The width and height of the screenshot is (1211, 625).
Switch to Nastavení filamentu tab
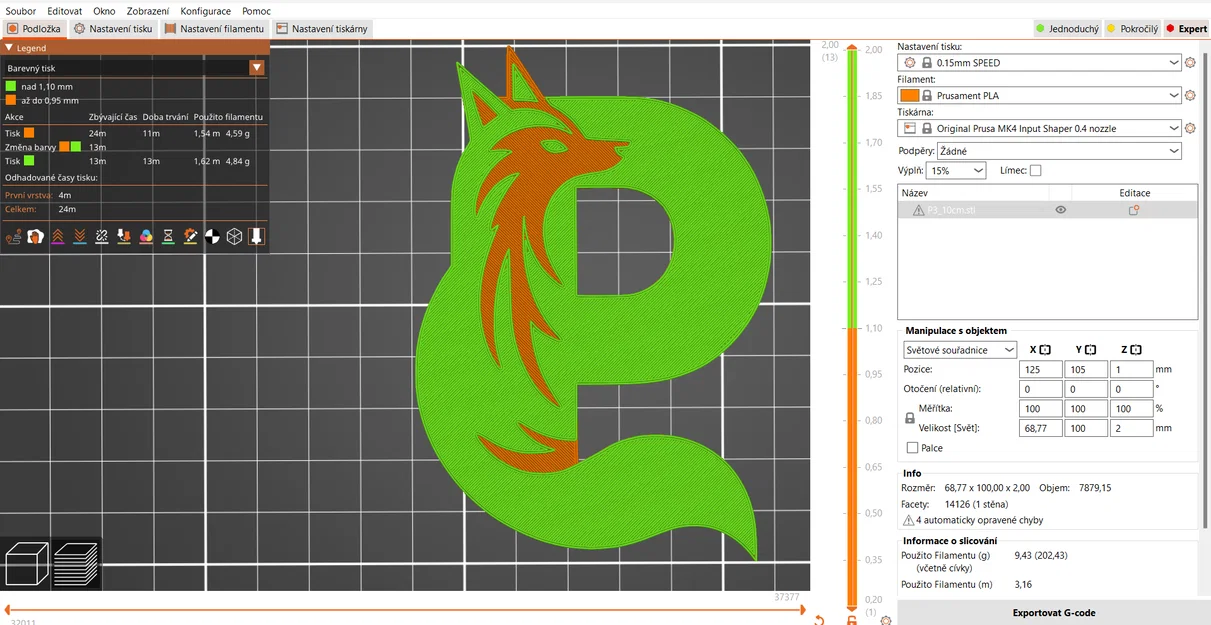coord(215,29)
